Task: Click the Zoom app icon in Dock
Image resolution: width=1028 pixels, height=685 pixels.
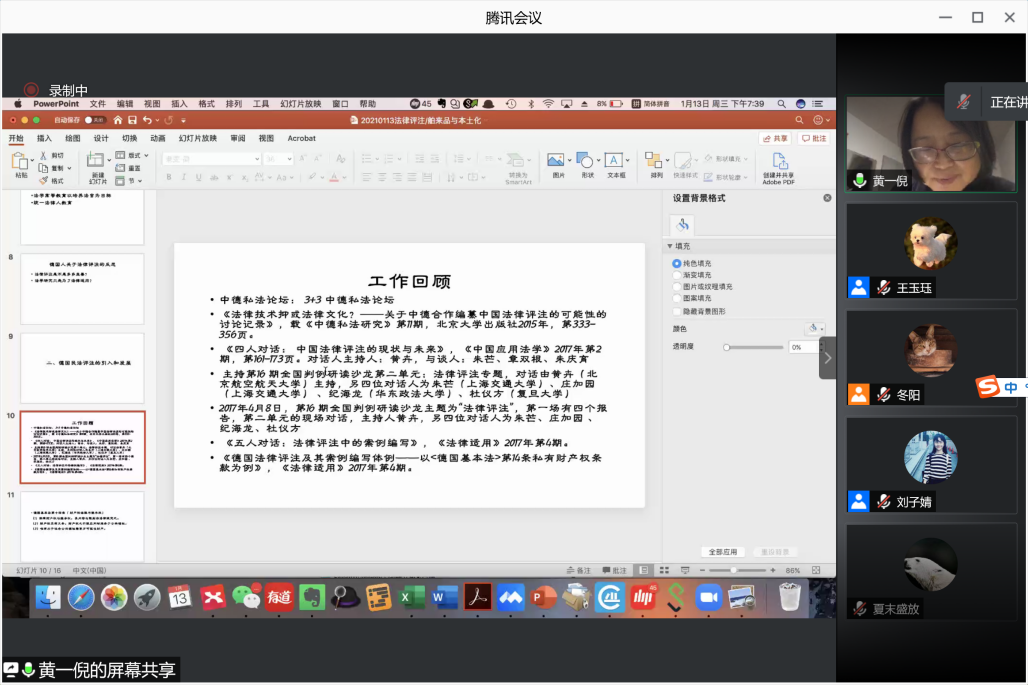Action: click(709, 598)
